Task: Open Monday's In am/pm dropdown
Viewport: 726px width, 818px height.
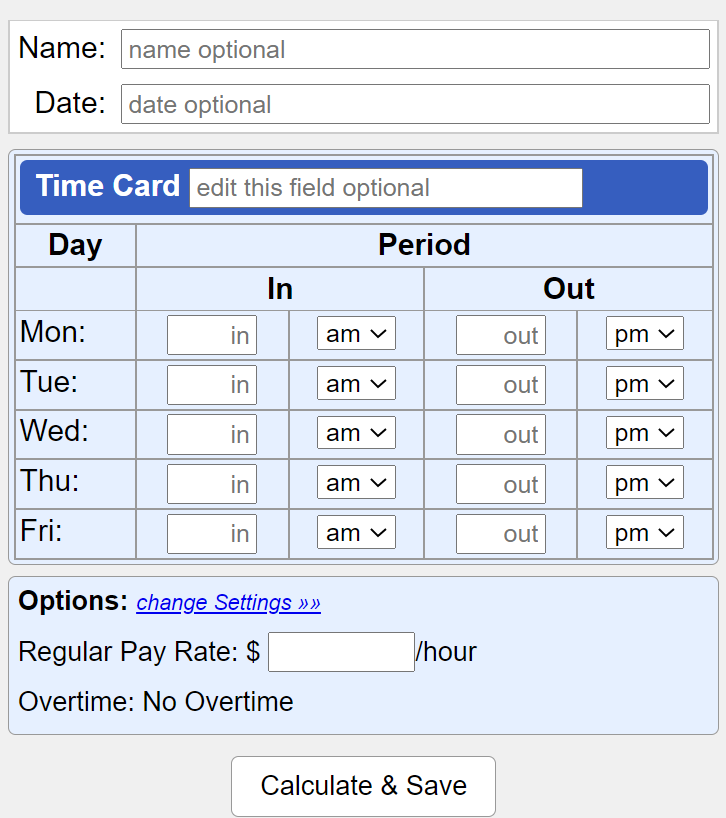Action: pyautogui.click(x=356, y=334)
